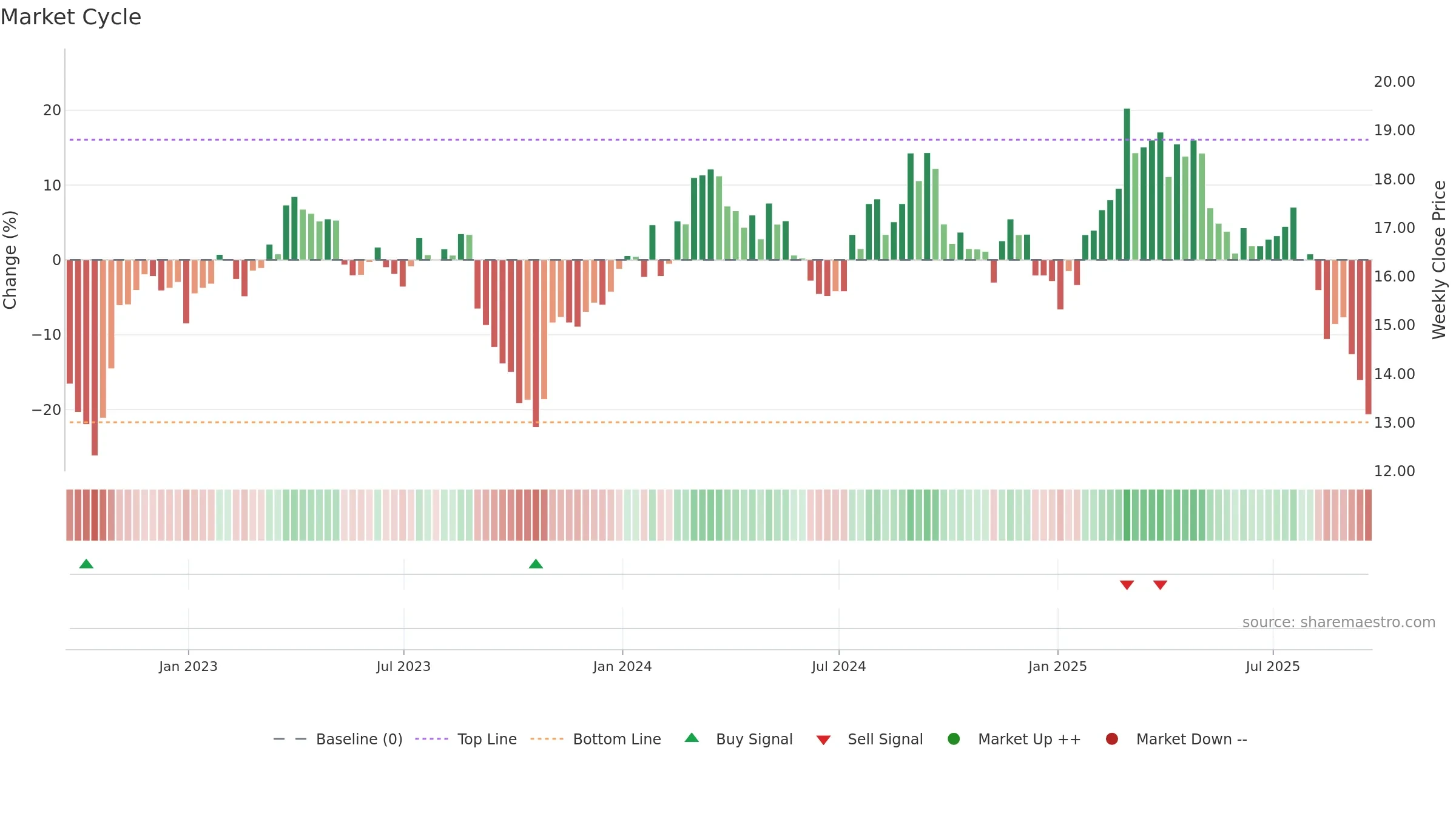Click the first green buy signal triangle

(x=86, y=564)
